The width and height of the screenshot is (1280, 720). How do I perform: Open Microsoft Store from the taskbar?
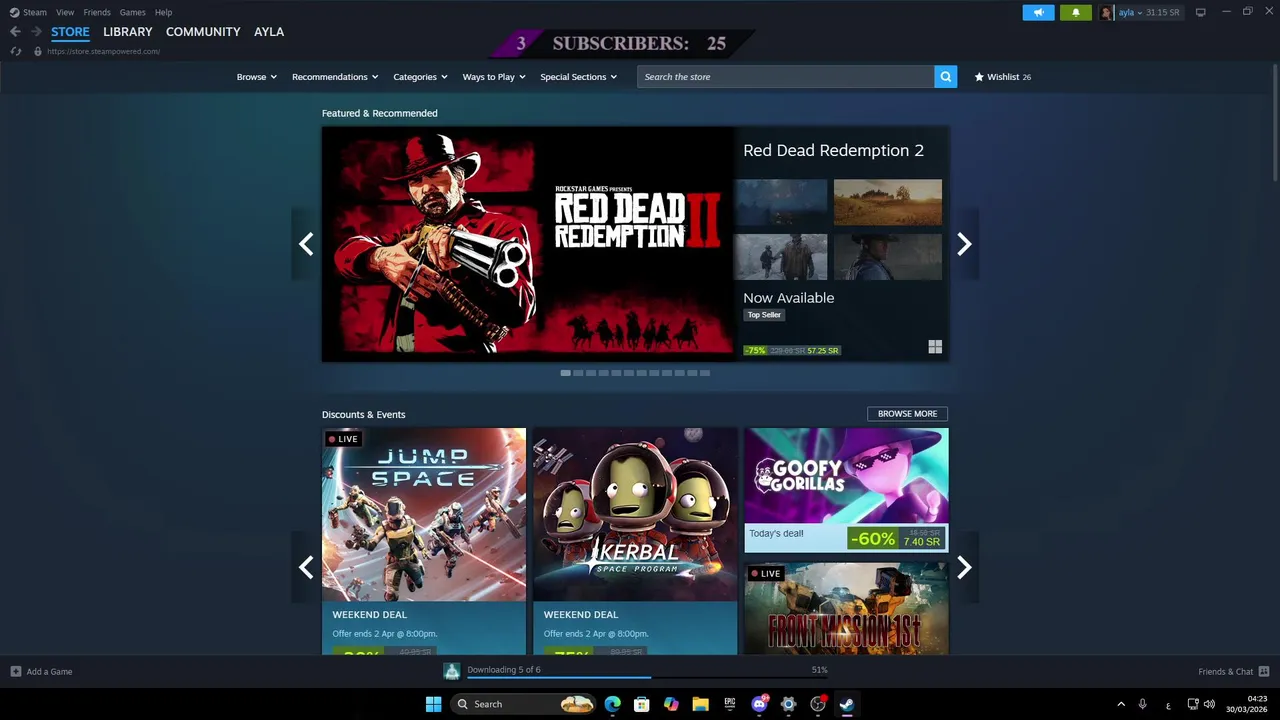642,704
